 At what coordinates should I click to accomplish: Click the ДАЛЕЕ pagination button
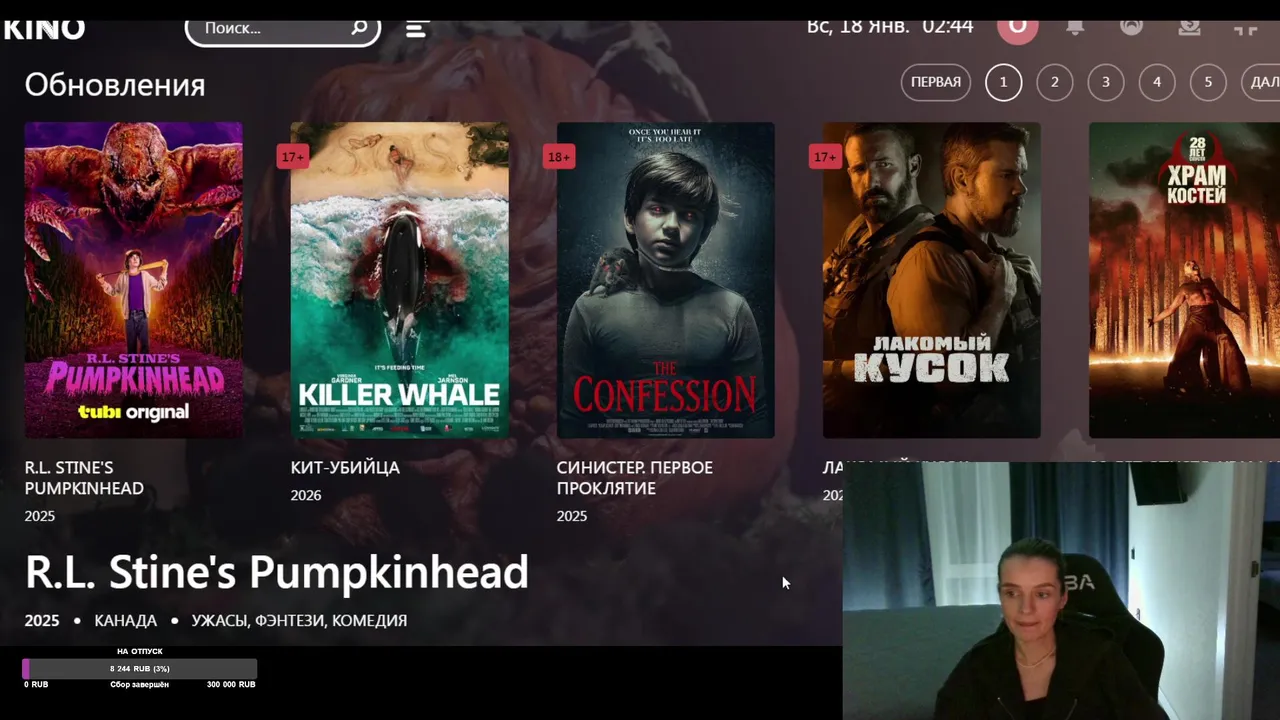tap(1261, 82)
